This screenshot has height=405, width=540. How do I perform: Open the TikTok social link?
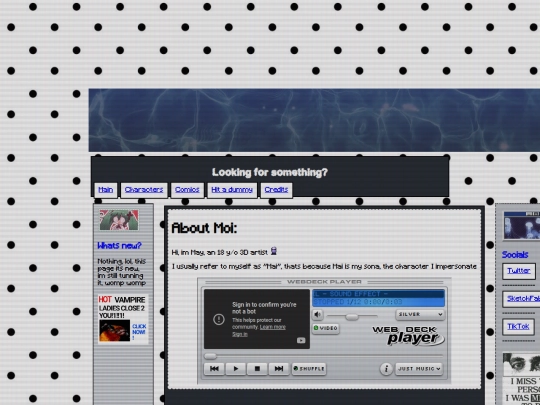pyautogui.click(x=518, y=326)
